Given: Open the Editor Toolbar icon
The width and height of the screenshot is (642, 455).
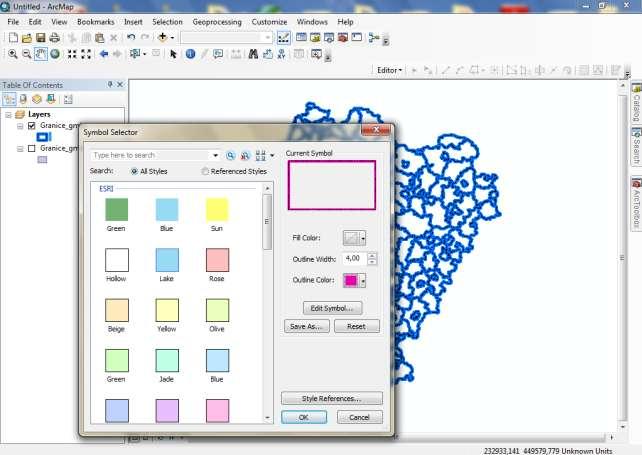Looking at the screenshot, I should coord(283,38).
